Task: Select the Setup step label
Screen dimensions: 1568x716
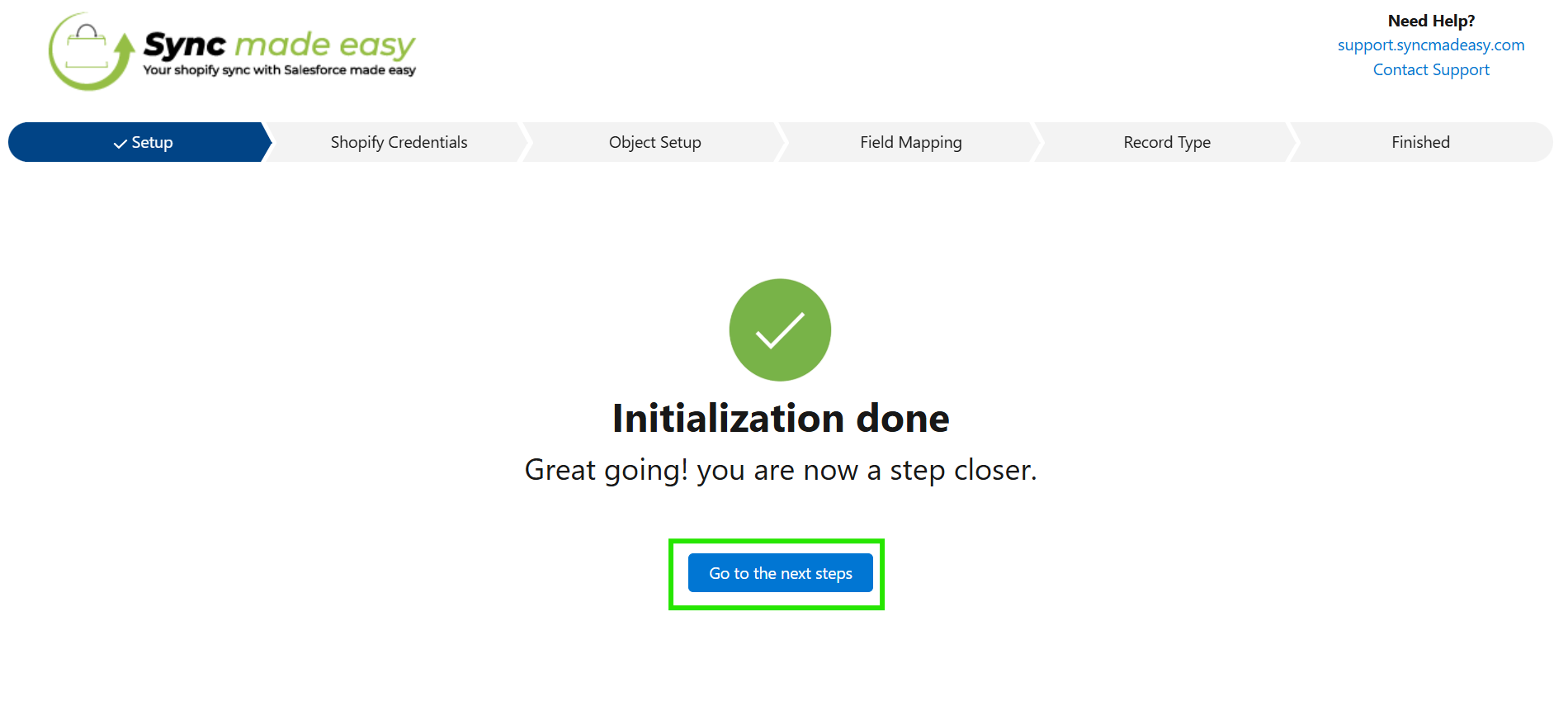Action: tap(153, 142)
